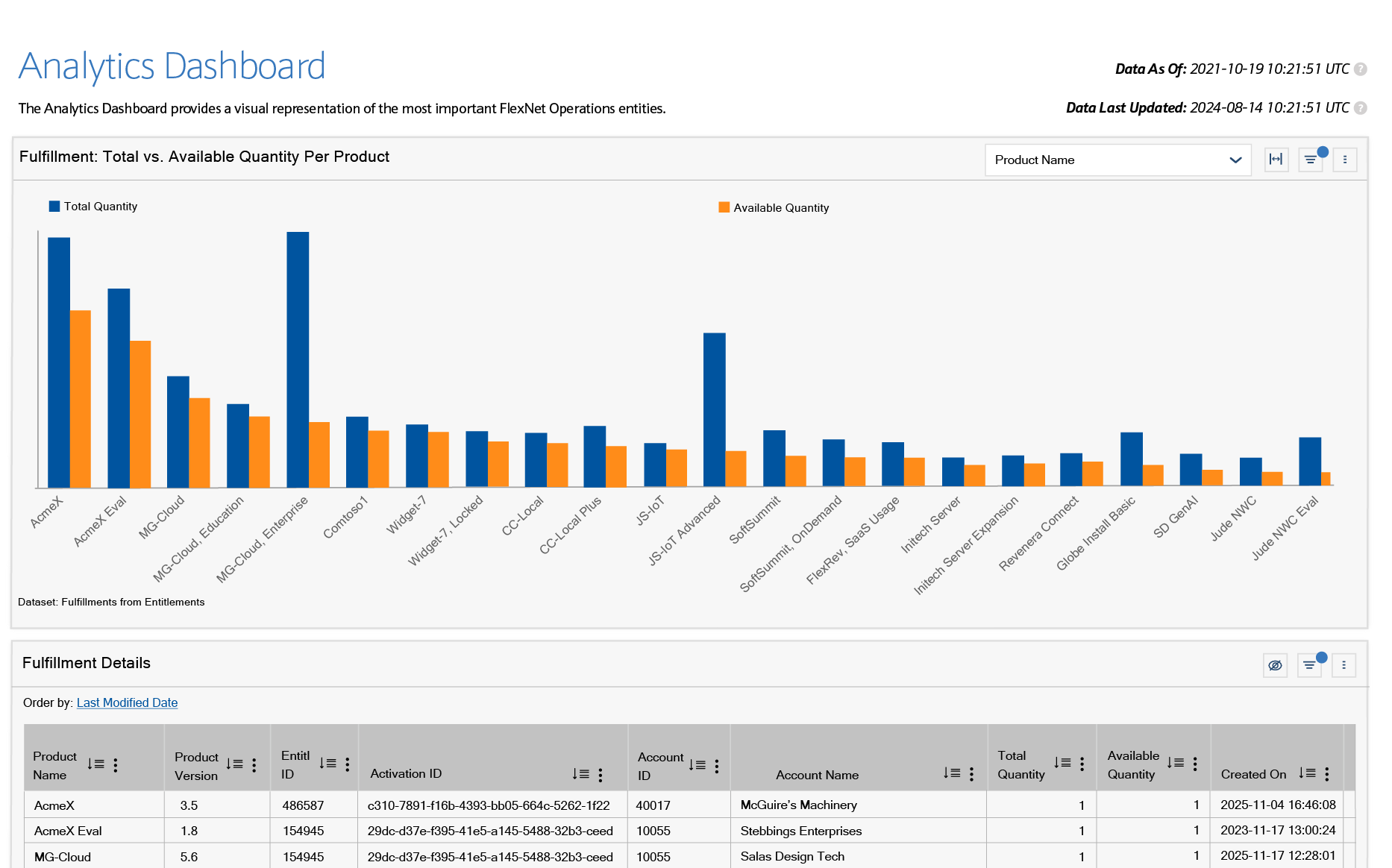1392x868 pixels.
Task: Click the Jude NWC Eval blue bar
Action: [1310, 462]
